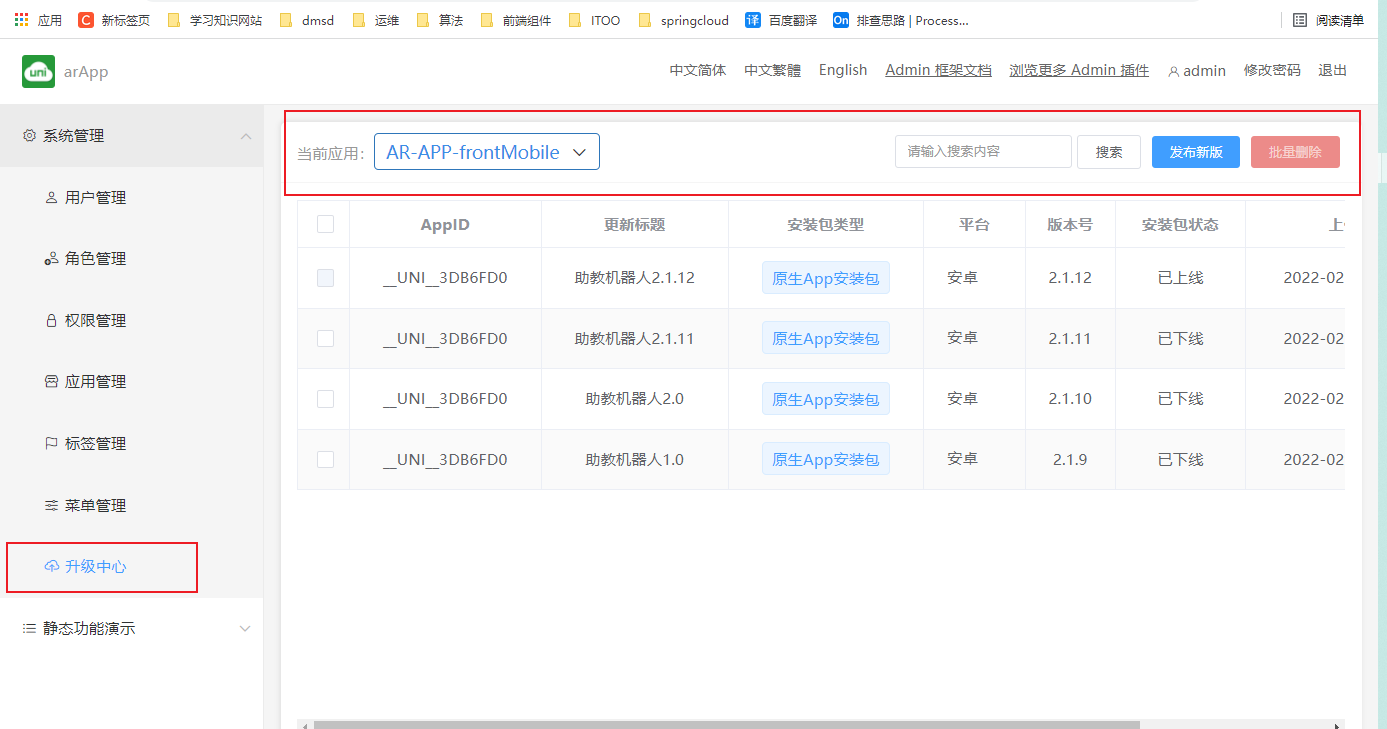Open the 算法 bookmark folder
Screen dimensions: 1387x729
pyautogui.click(x=440, y=20)
